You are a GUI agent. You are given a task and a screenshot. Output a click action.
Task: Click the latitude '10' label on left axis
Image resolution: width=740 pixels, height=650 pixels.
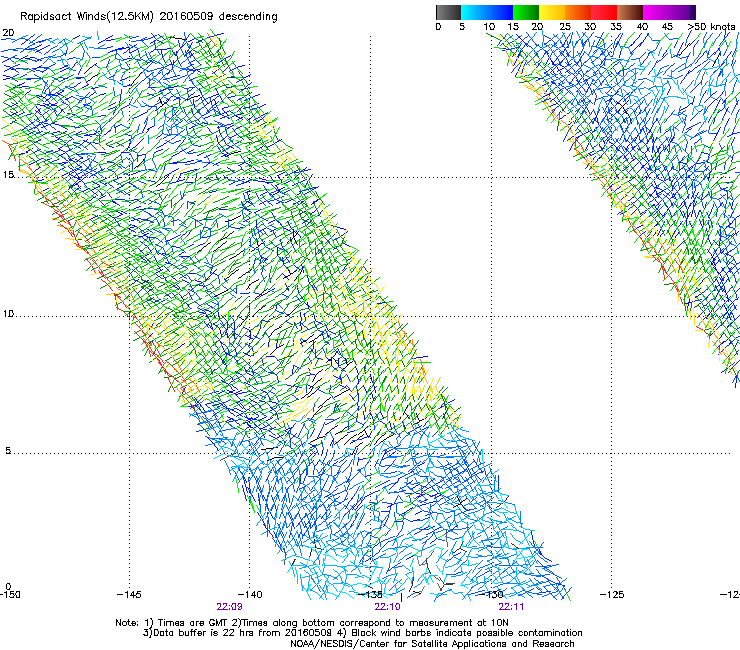(x=8, y=314)
